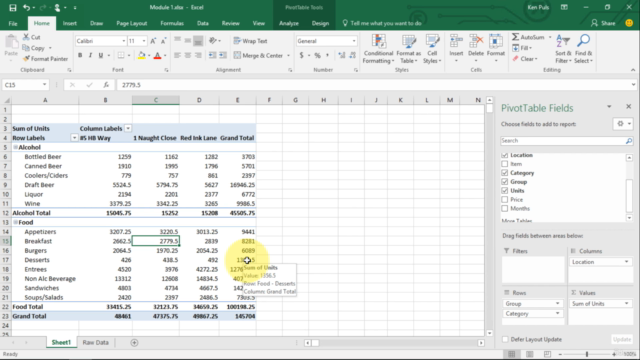Click the Copy icon

26,48
